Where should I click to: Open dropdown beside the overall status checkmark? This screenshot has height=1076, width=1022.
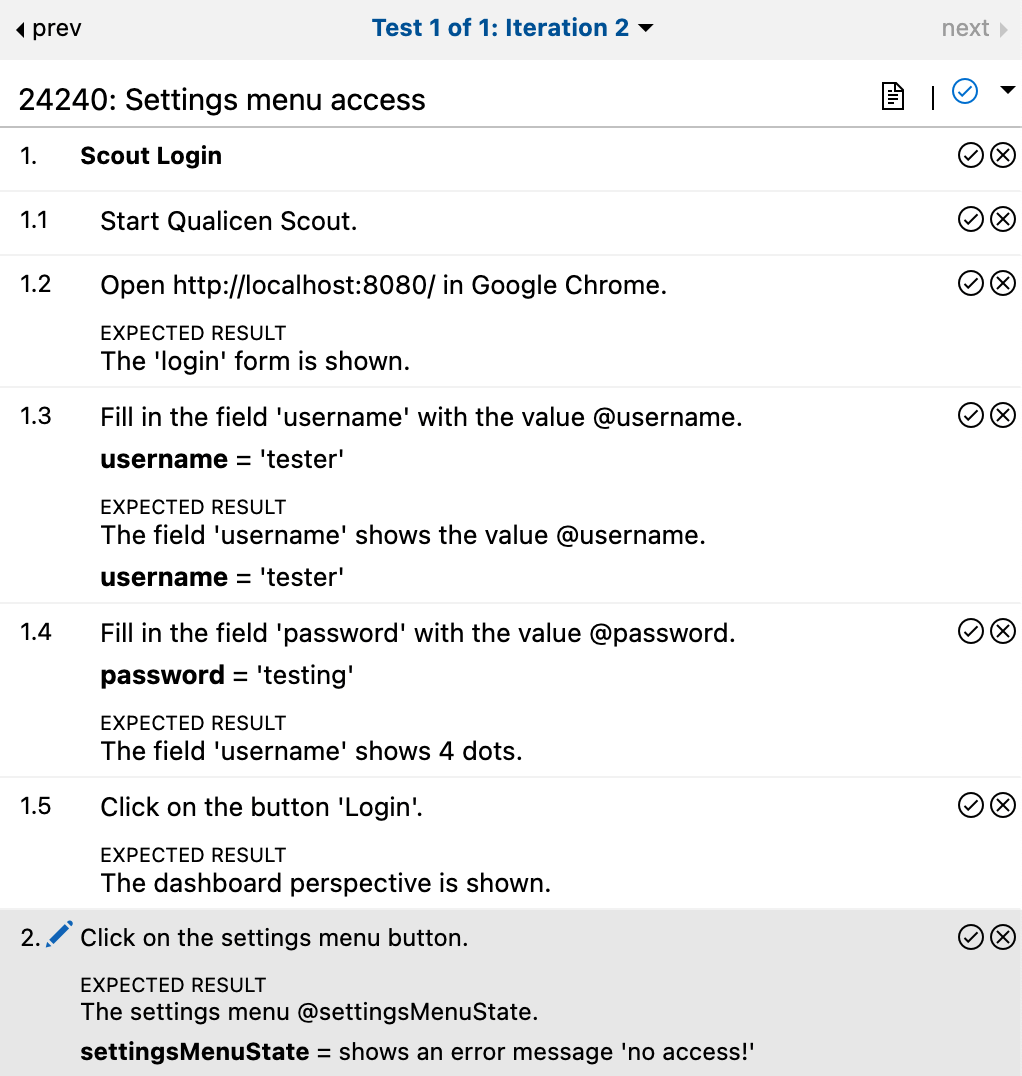(1007, 91)
